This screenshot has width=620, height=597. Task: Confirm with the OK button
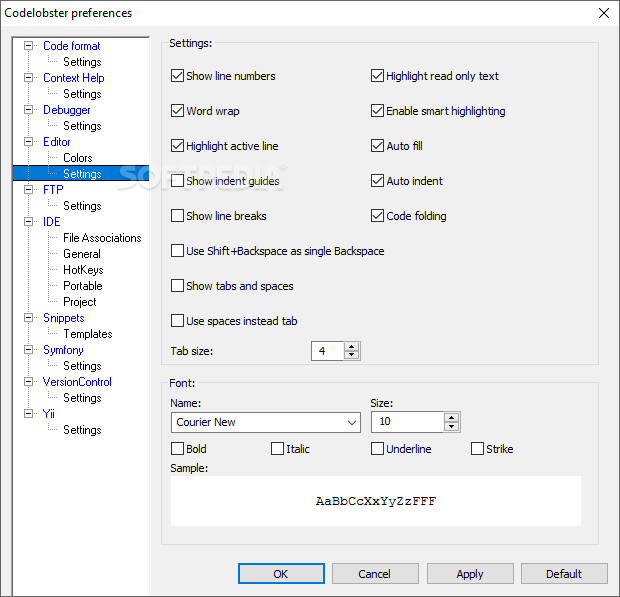tap(281, 574)
